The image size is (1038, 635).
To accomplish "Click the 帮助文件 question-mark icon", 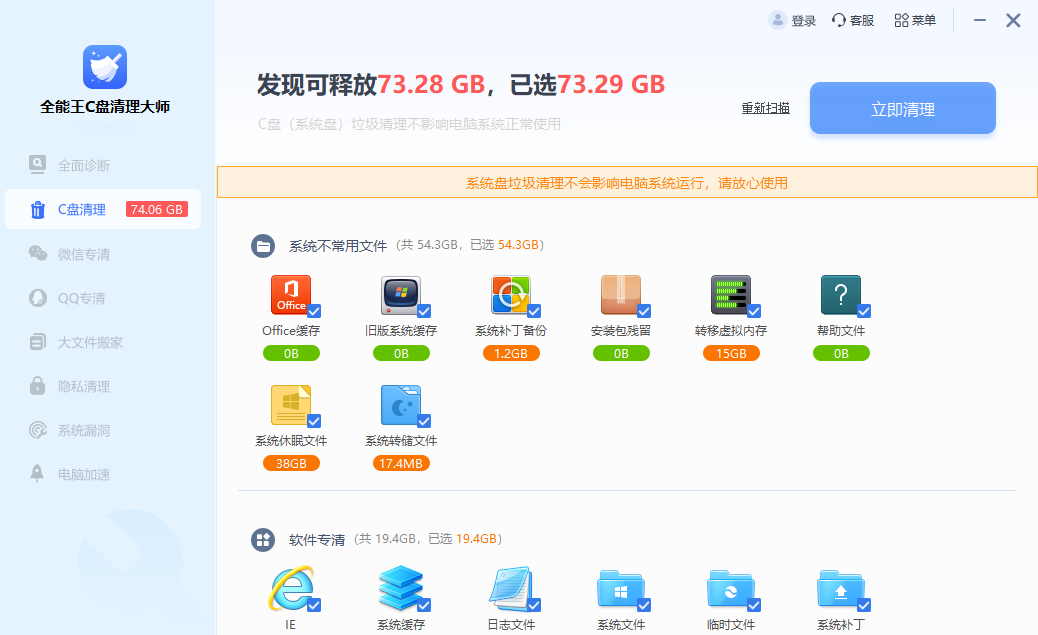I will (841, 293).
